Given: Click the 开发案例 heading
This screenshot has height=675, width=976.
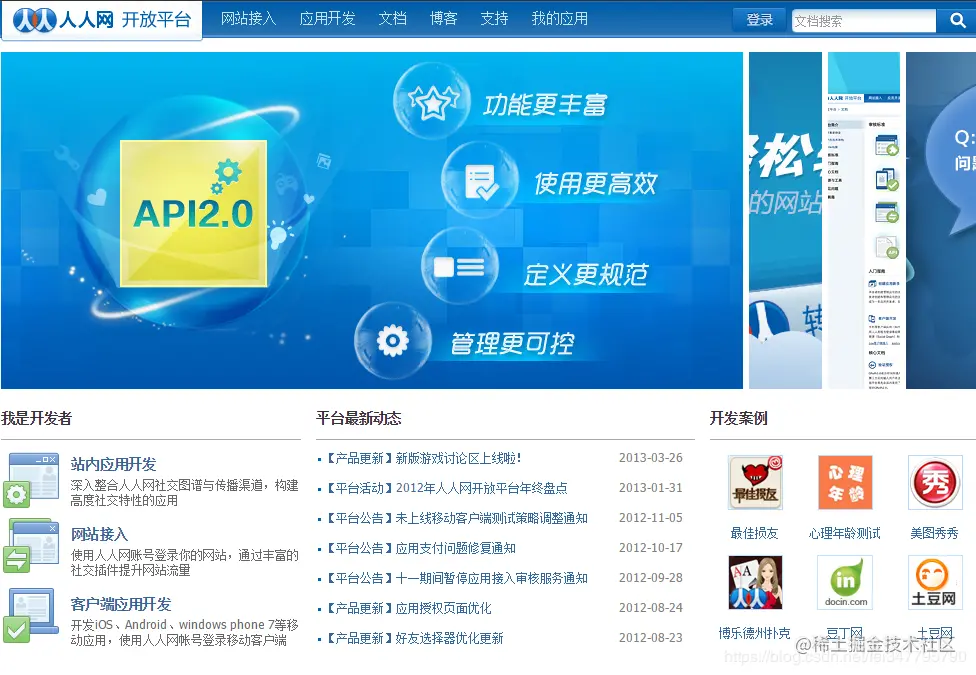Looking at the screenshot, I should (x=738, y=418).
